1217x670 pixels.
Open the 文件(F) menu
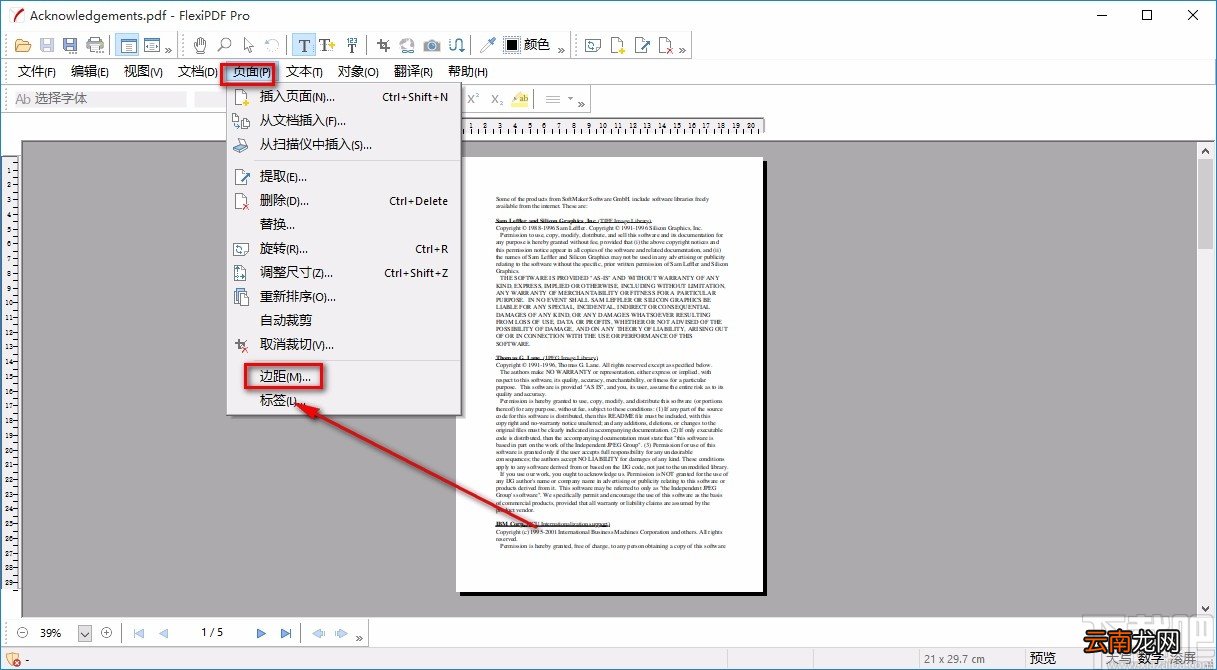click(x=37, y=72)
